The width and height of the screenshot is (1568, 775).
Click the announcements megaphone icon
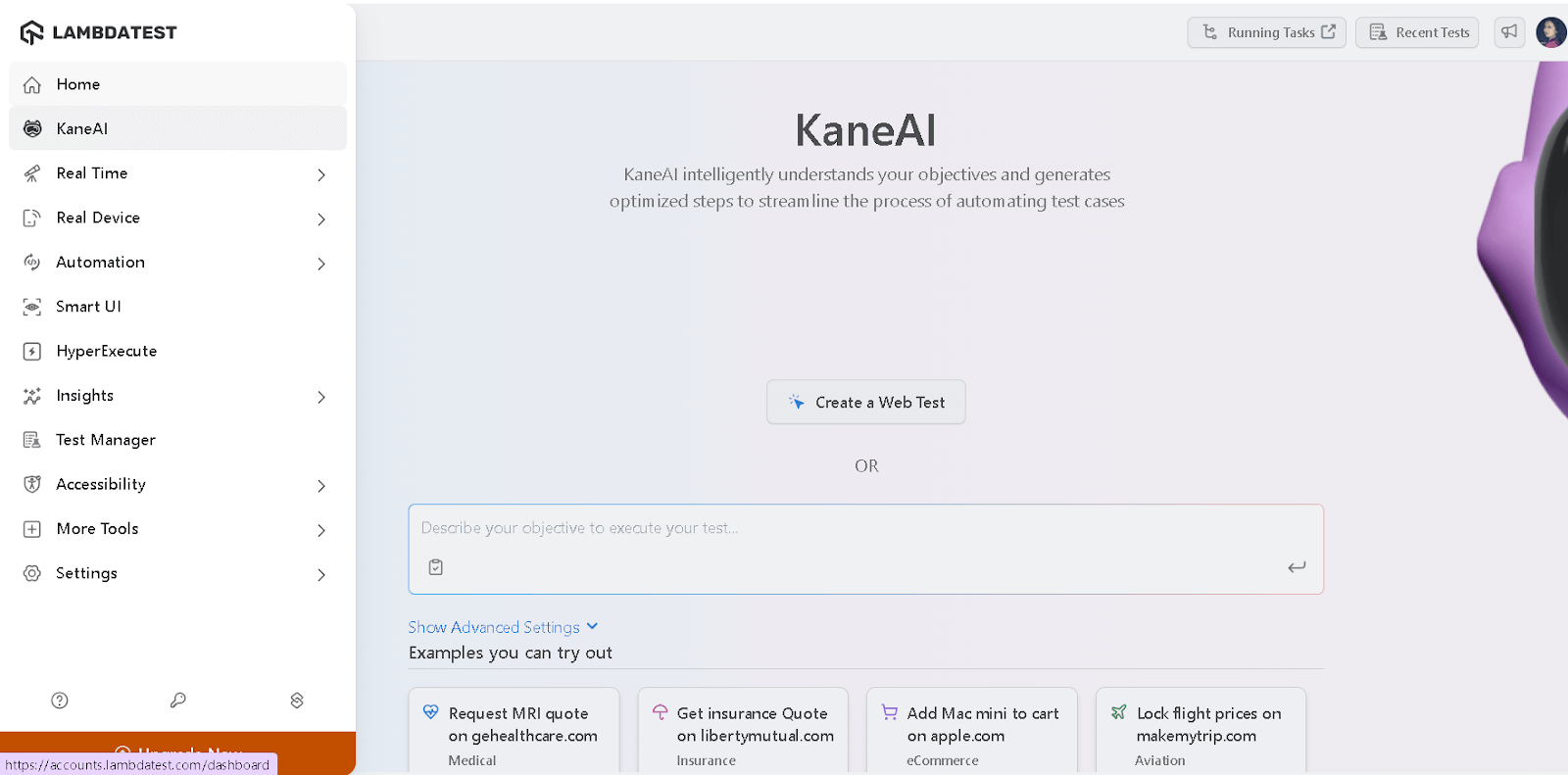(1509, 32)
